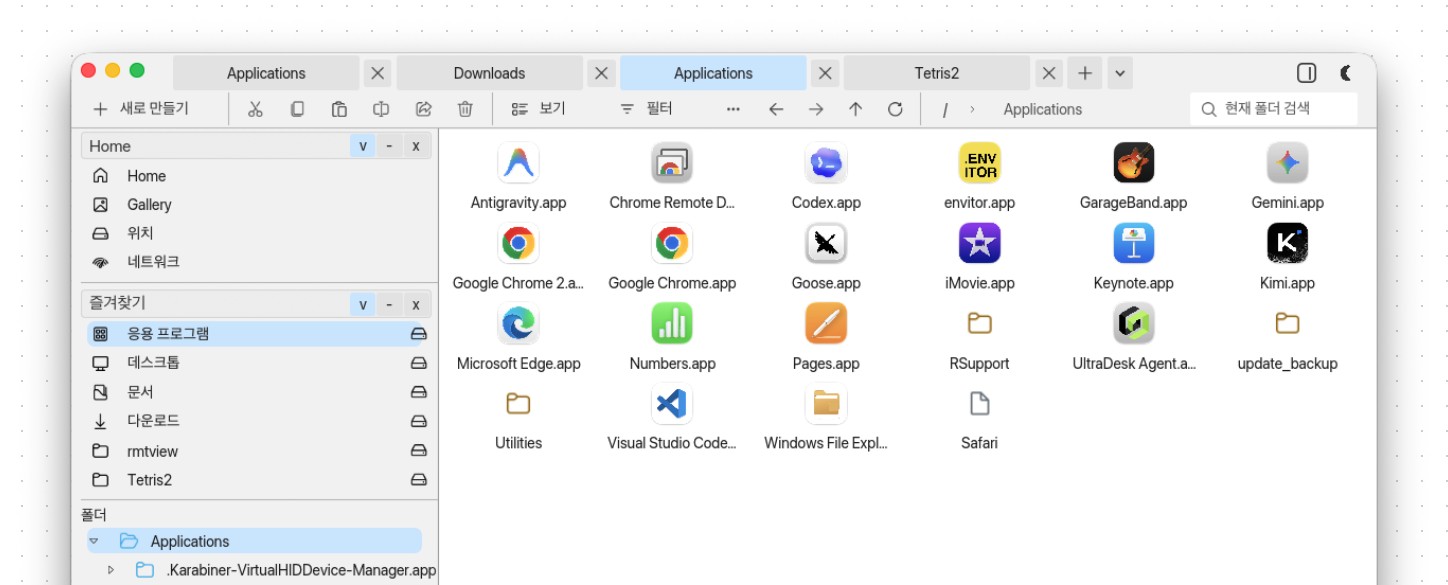The image size is (1448, 585).
Task: Close the Tetris2 tab
Action: pyautogui.click(x=1048, y=73)
